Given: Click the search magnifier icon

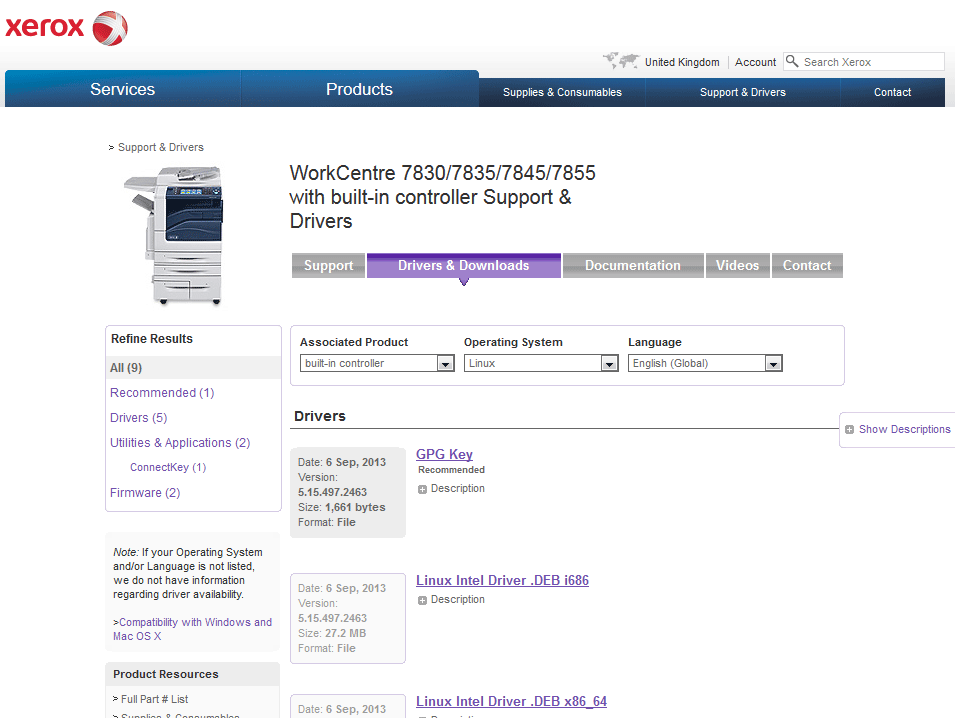Looking at the screenshot, I should 792,61.
